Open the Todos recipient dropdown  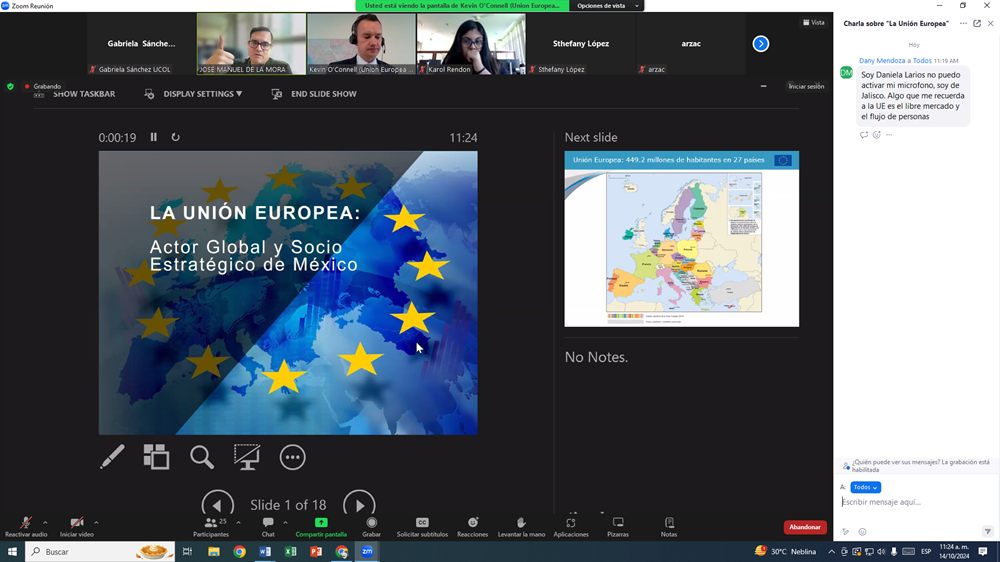866,487
